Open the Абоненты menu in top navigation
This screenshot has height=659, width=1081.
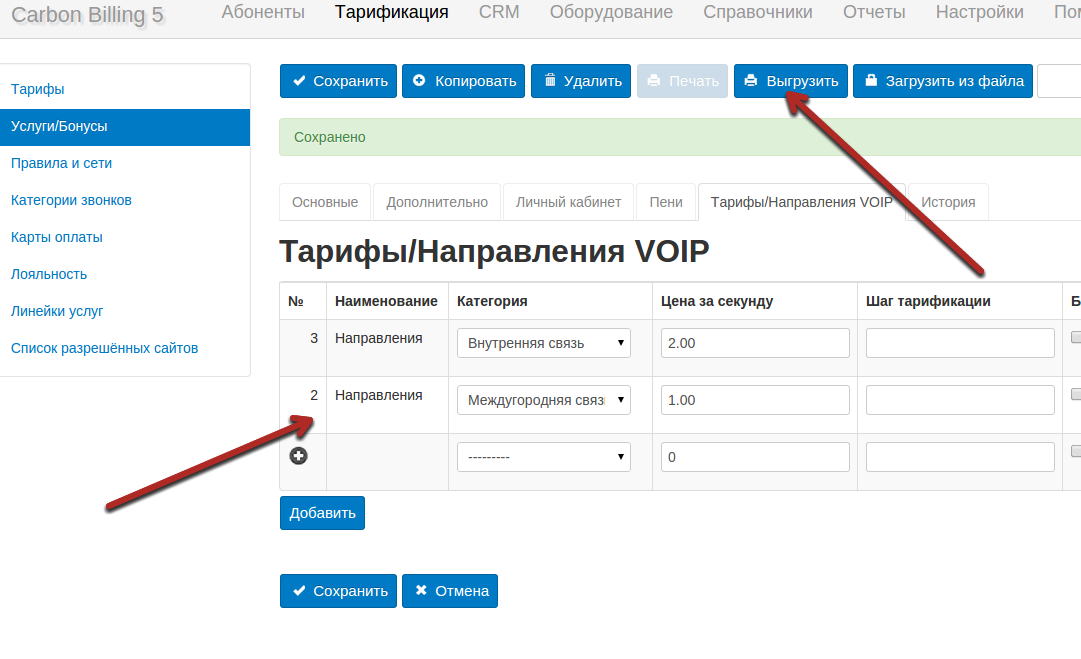pos(263,13)
